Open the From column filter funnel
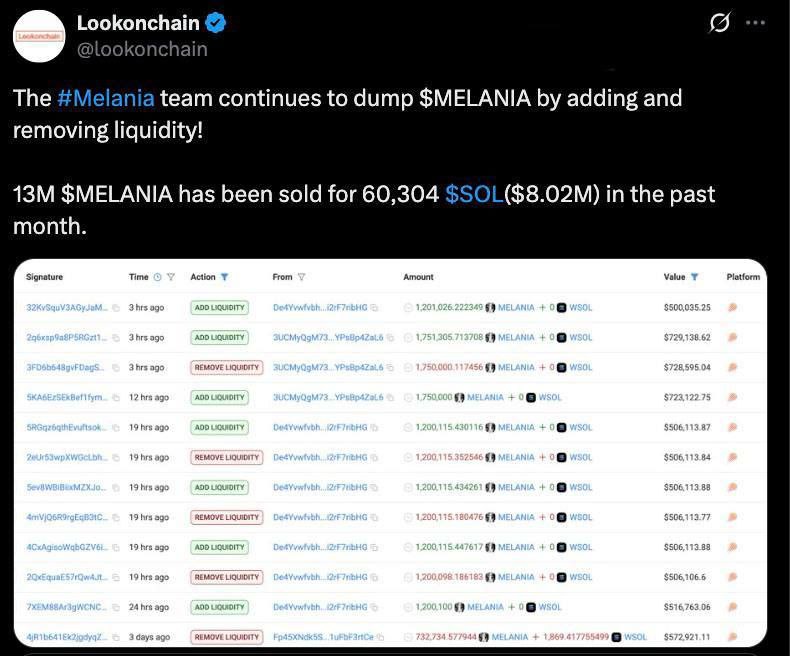 pos(301,277)
